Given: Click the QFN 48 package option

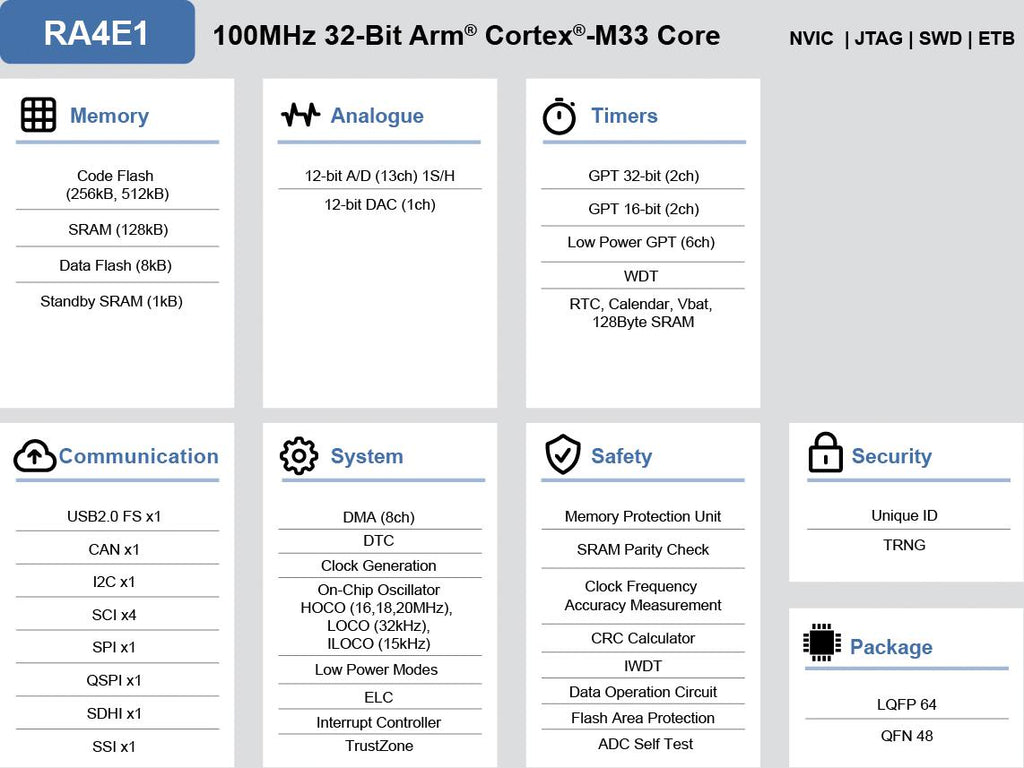Looking at the screenshot, I should 906,736.
